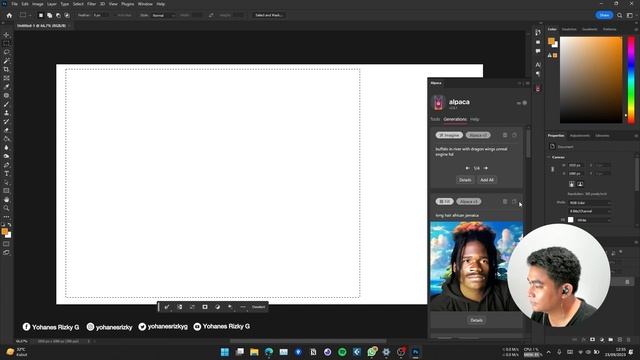Open the Plugins menu
Screen dimensions: 640x360
(128, 4)
